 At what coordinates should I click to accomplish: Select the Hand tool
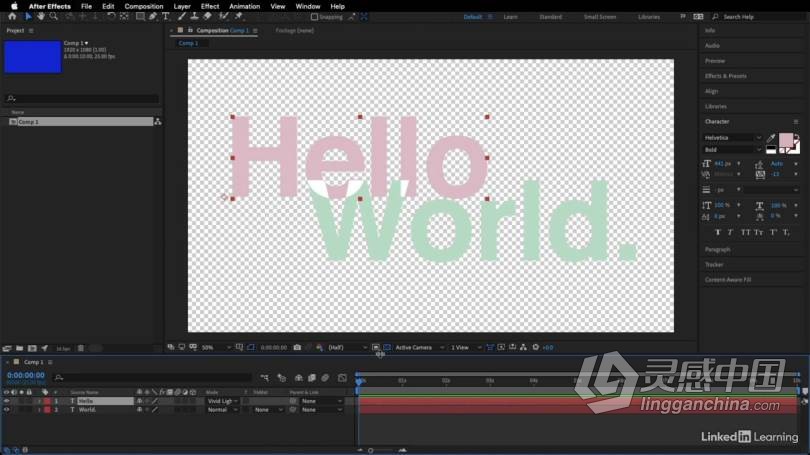[41, 17]
